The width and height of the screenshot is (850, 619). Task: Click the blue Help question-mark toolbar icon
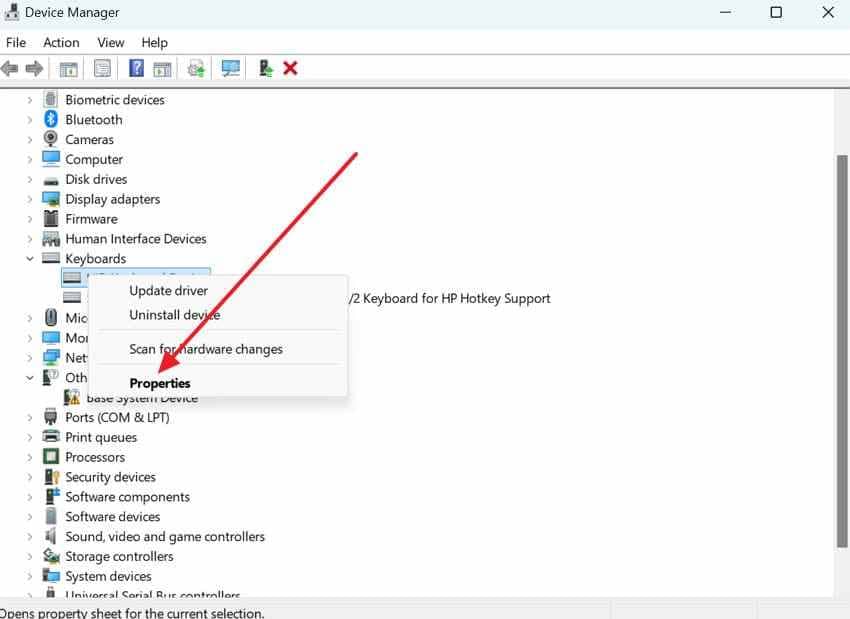136,68
